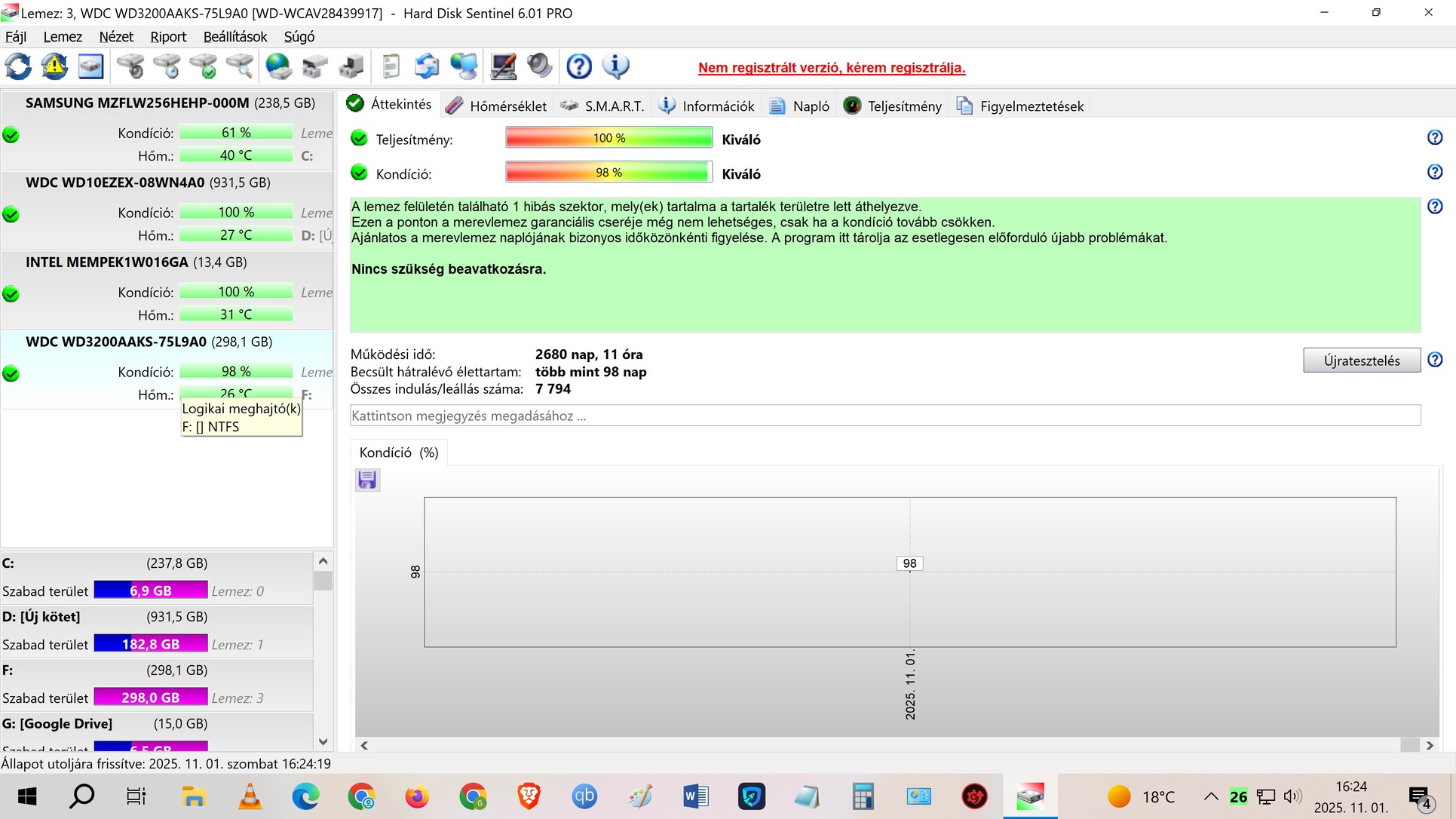Save the condition graph with floppy icon
The width and height of the screenshot is (1456, 819).
pyautogui.click(x=367, y=480)
